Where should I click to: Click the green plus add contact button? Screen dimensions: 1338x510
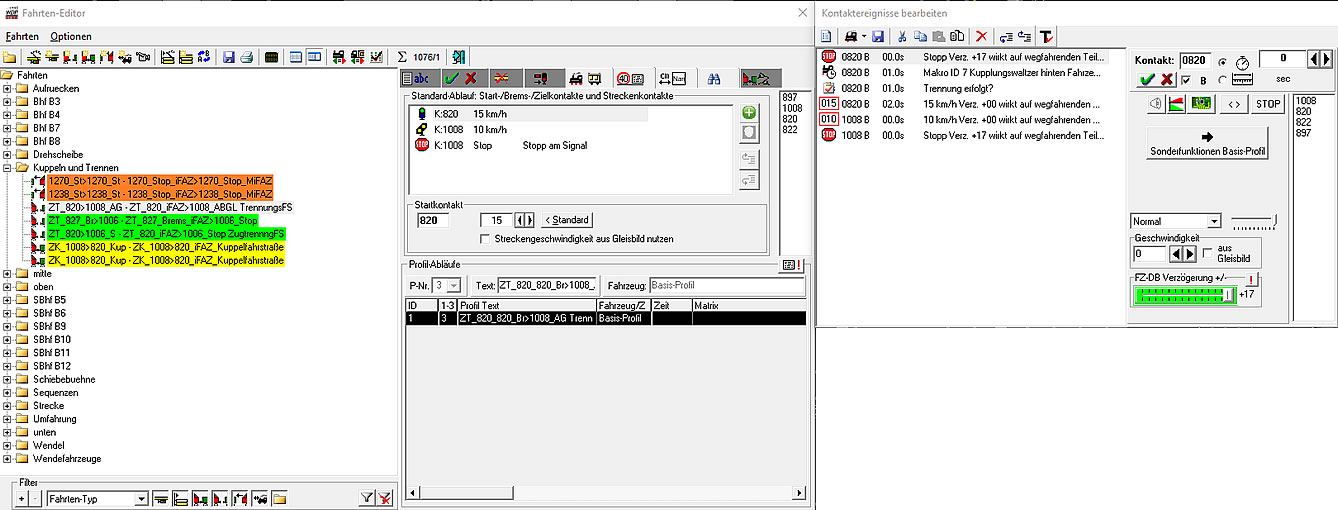coord(749,113)
